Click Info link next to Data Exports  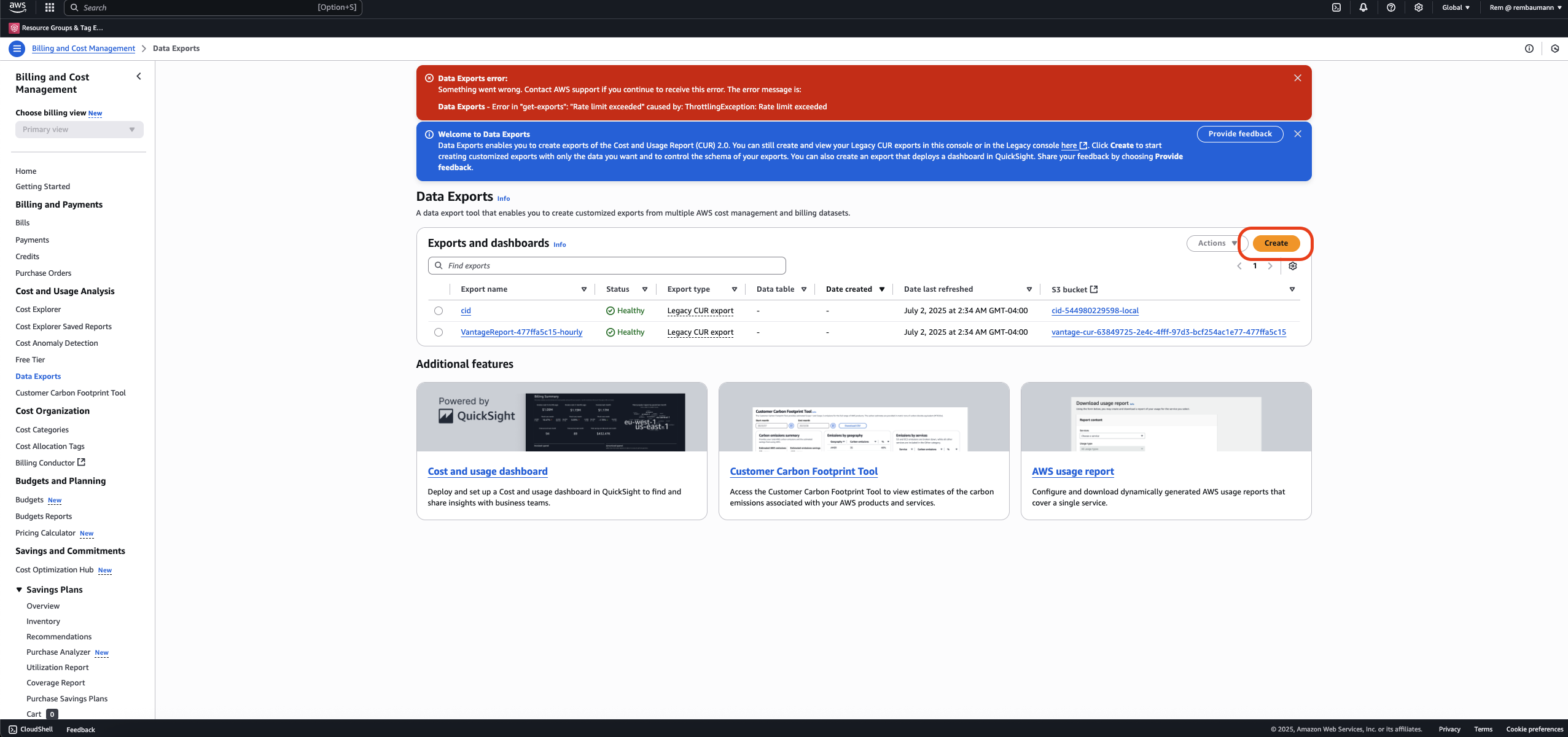tap(504, 198)
